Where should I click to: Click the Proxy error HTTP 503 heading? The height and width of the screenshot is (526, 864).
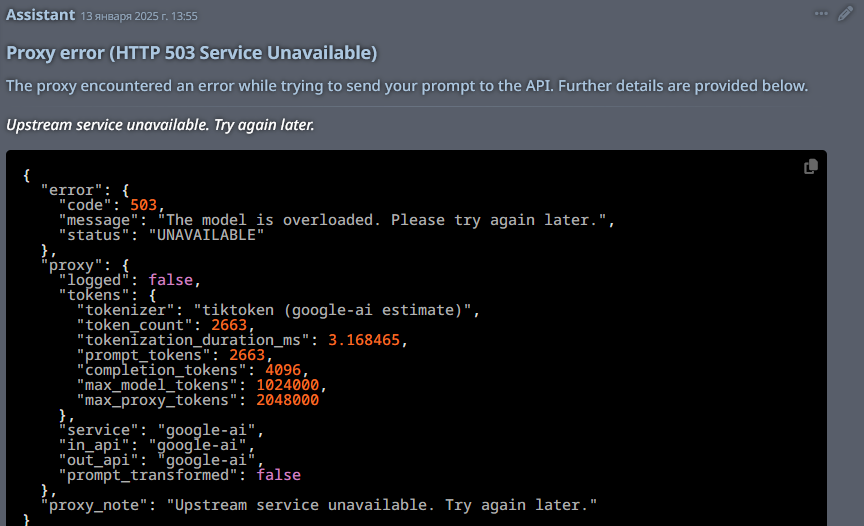click(192, 53)
